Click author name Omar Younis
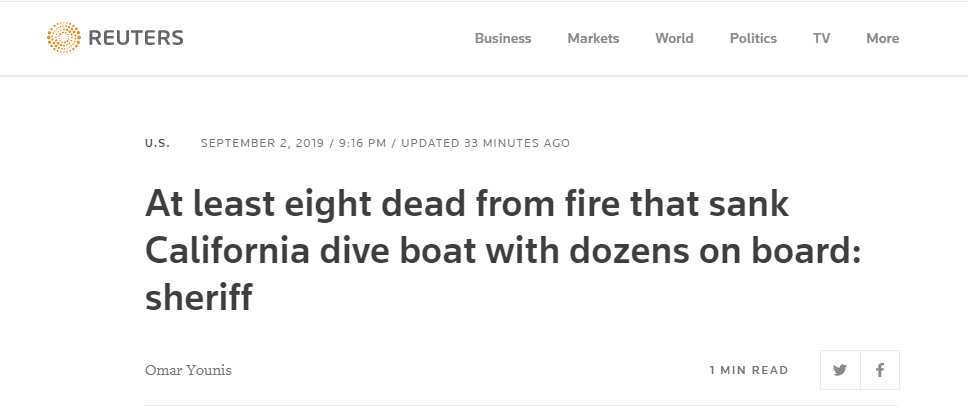This screenshot has height=407, width=968. (x=188, y=371)
